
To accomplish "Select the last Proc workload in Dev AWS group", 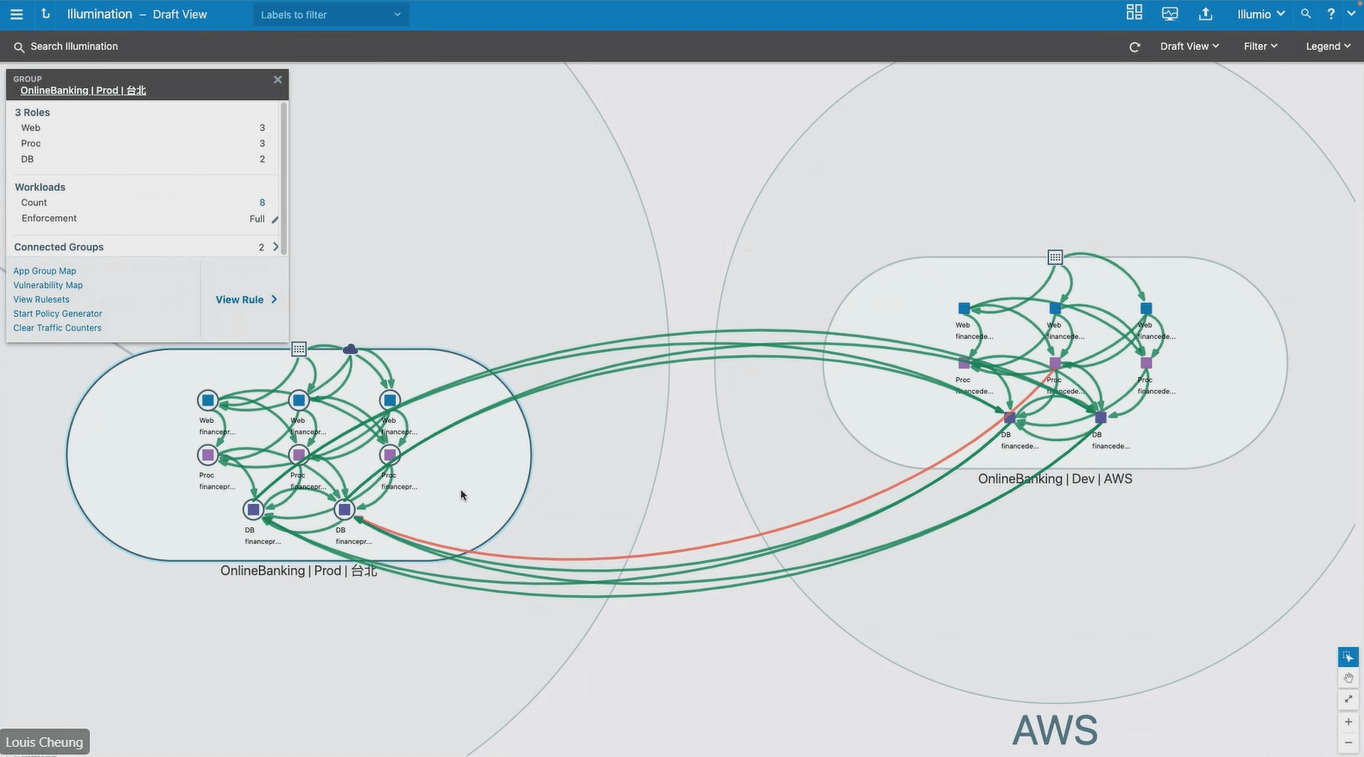I will (1146, 363).
